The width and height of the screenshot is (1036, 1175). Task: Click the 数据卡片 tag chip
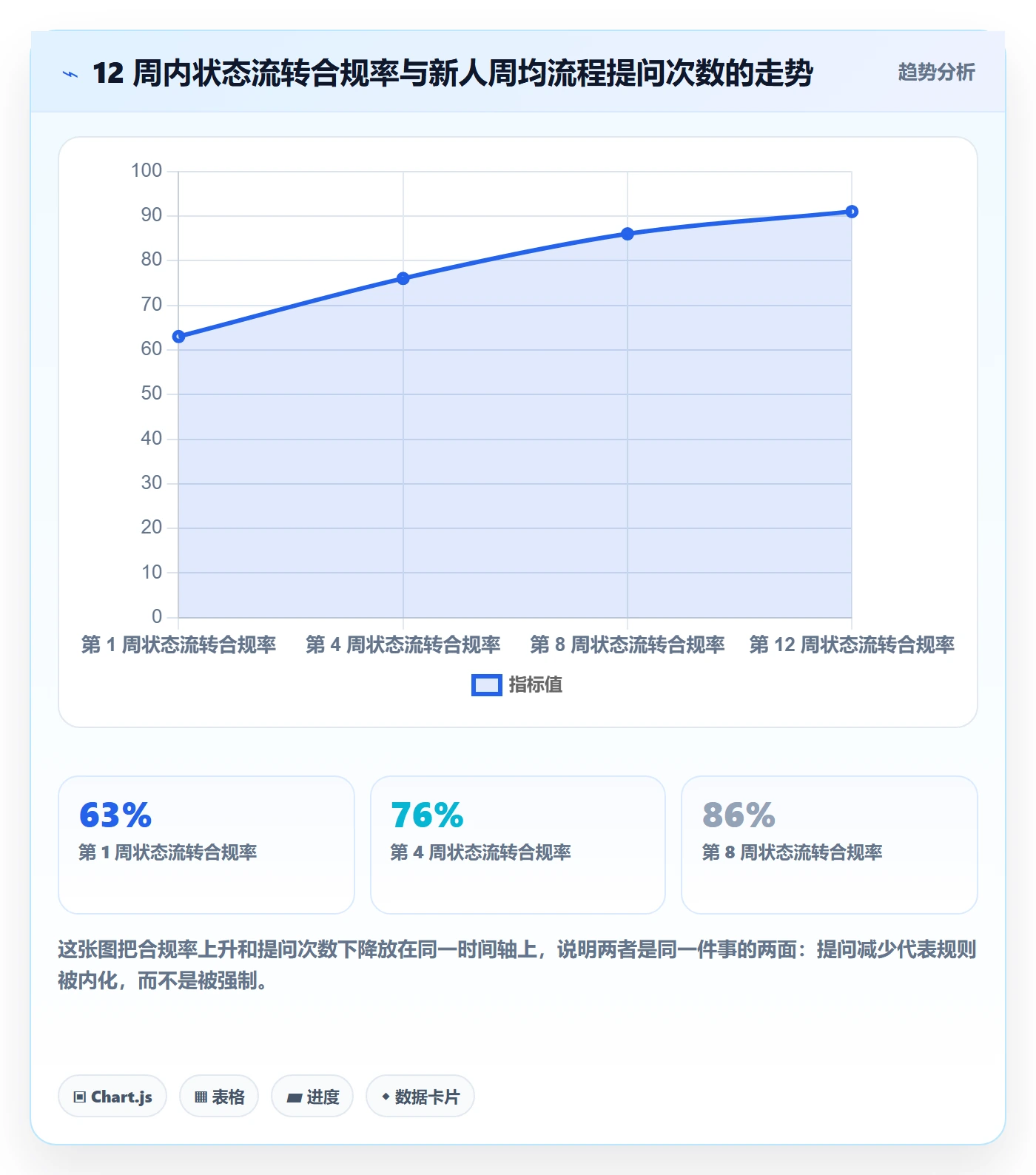[x=420, y=1097]
